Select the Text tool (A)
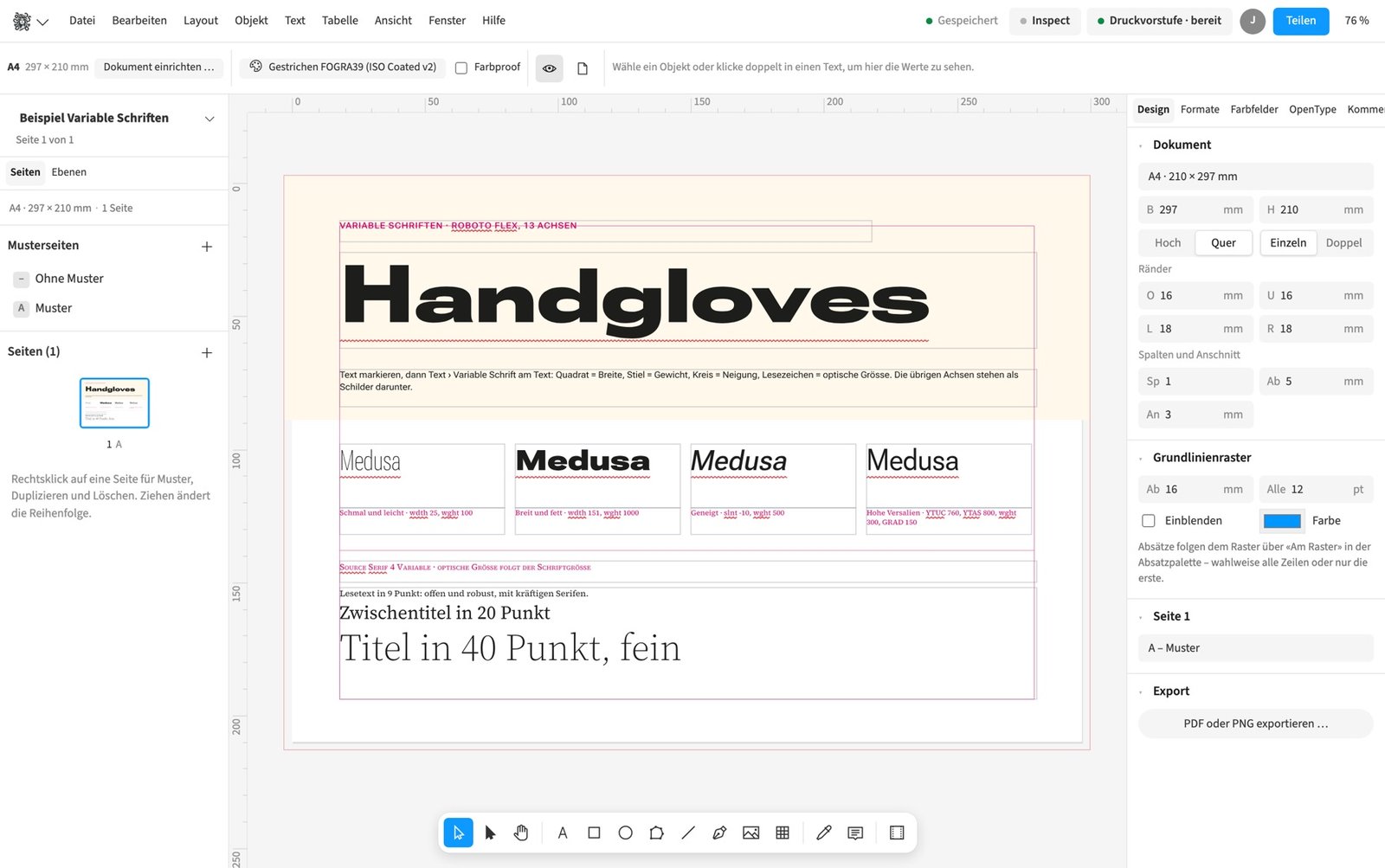The height and width of the screenshot is (868, 1385). (563, 833)
